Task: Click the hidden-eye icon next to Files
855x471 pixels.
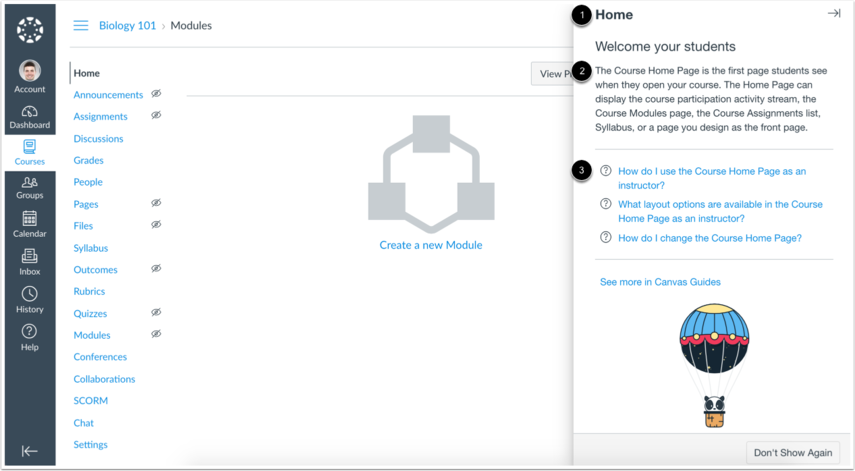Action: click(x=156, y=225)
